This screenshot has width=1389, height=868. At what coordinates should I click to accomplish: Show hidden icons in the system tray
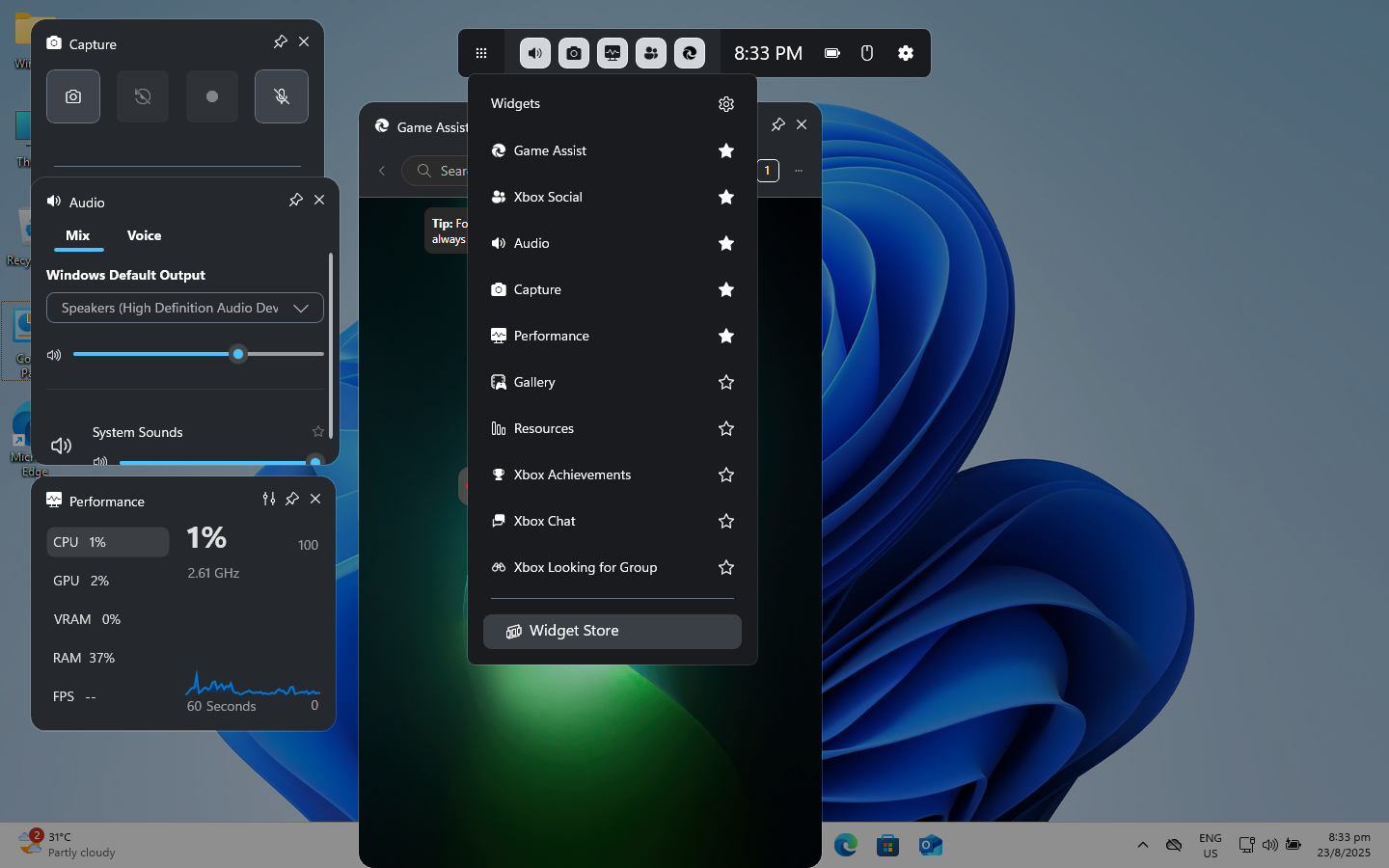click(1143, 845)
